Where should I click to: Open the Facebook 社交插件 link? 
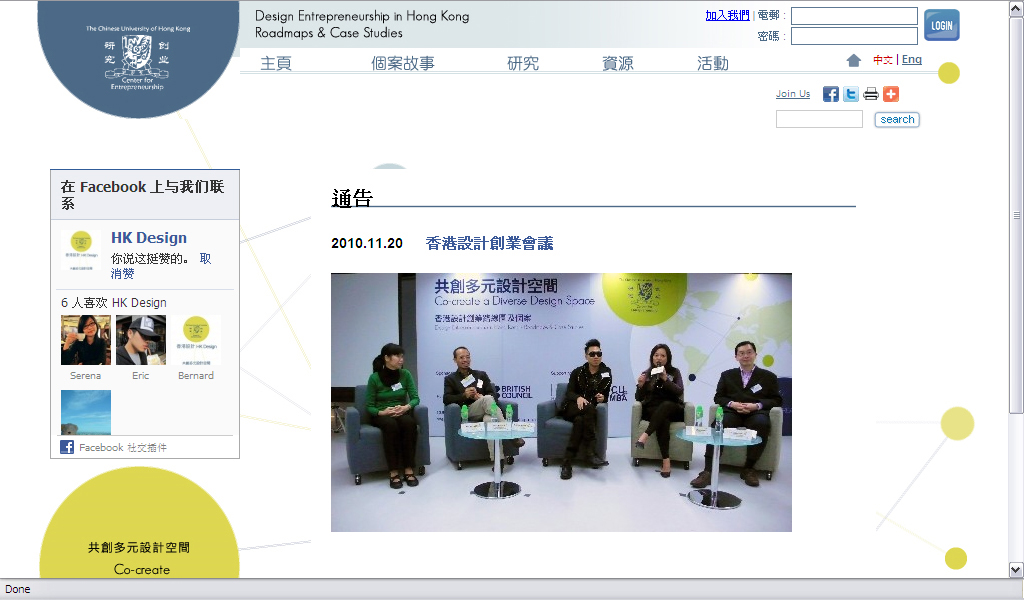[x=123, y=447]
